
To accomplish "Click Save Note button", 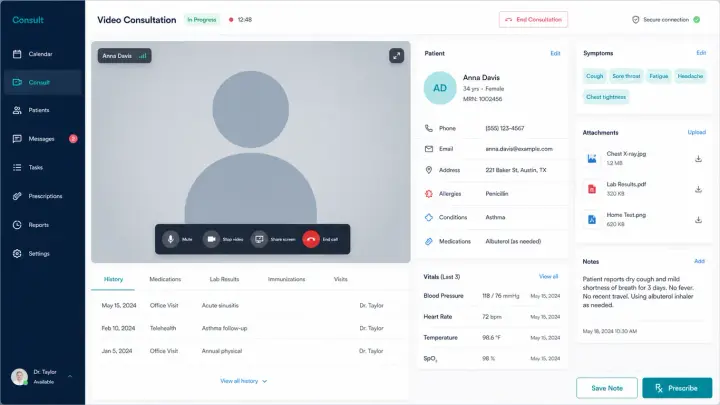I will pyautogui.click(x=607, y=388).
